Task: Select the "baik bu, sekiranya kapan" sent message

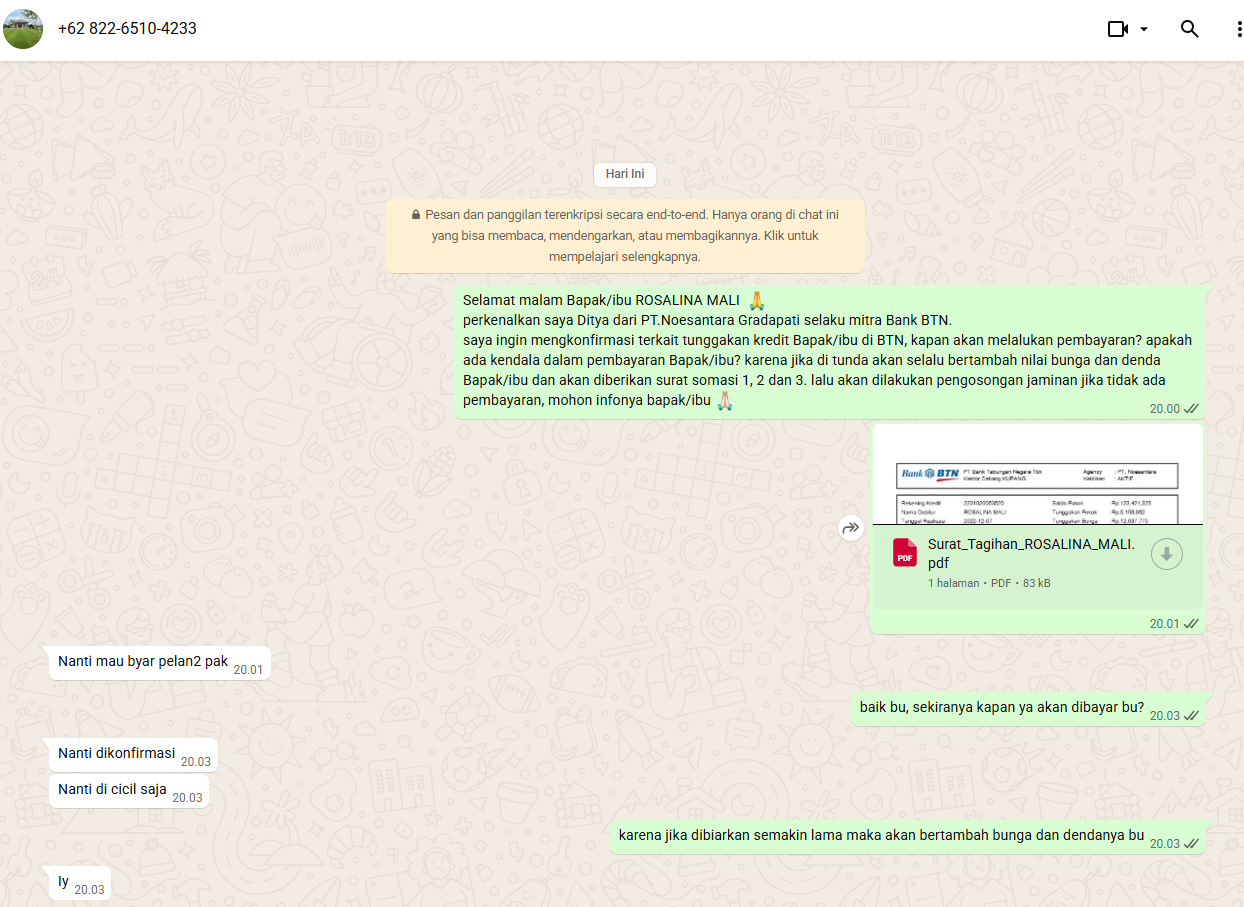Action: click(x=1001, y=708)
